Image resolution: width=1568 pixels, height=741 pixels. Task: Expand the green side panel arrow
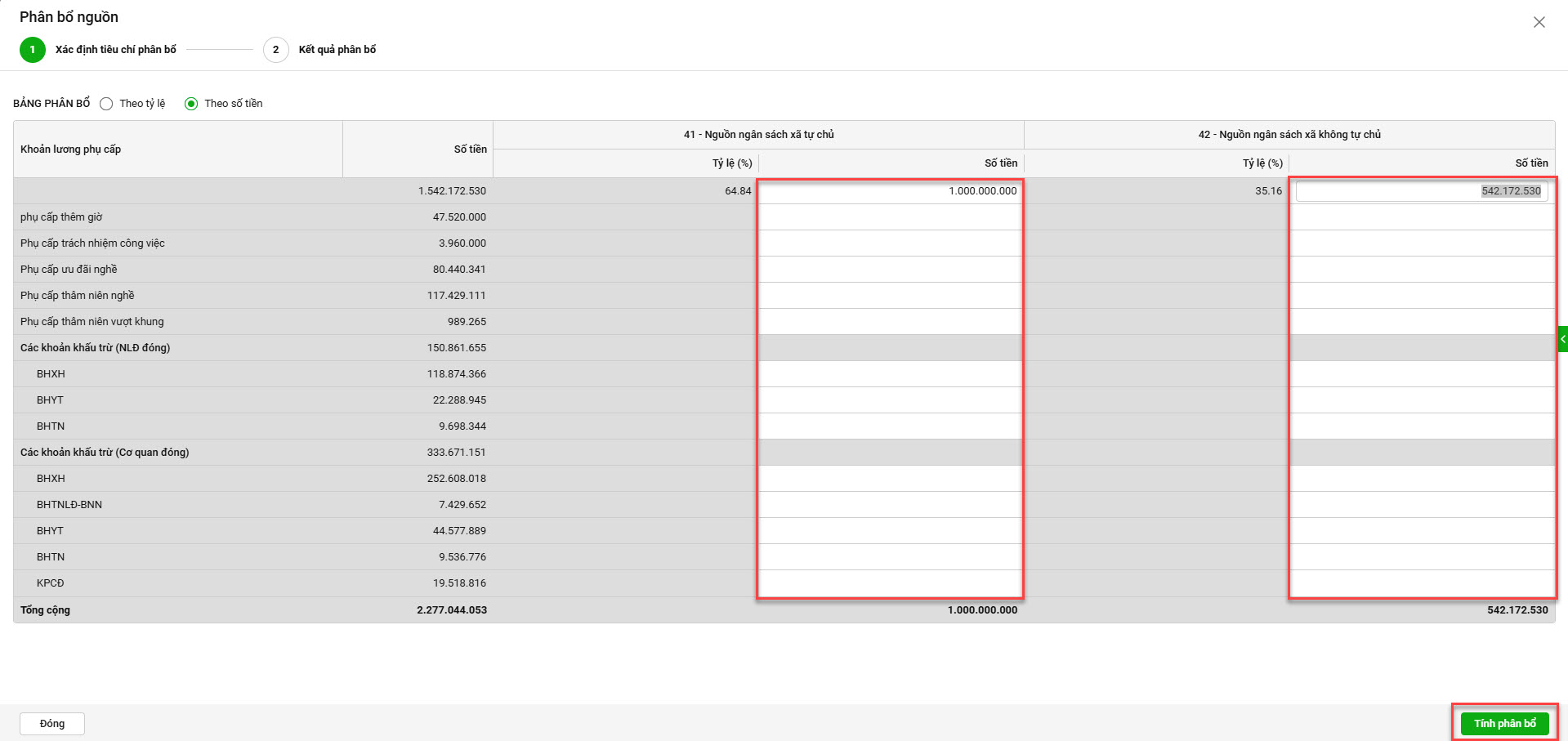(x=1563, y=339)
